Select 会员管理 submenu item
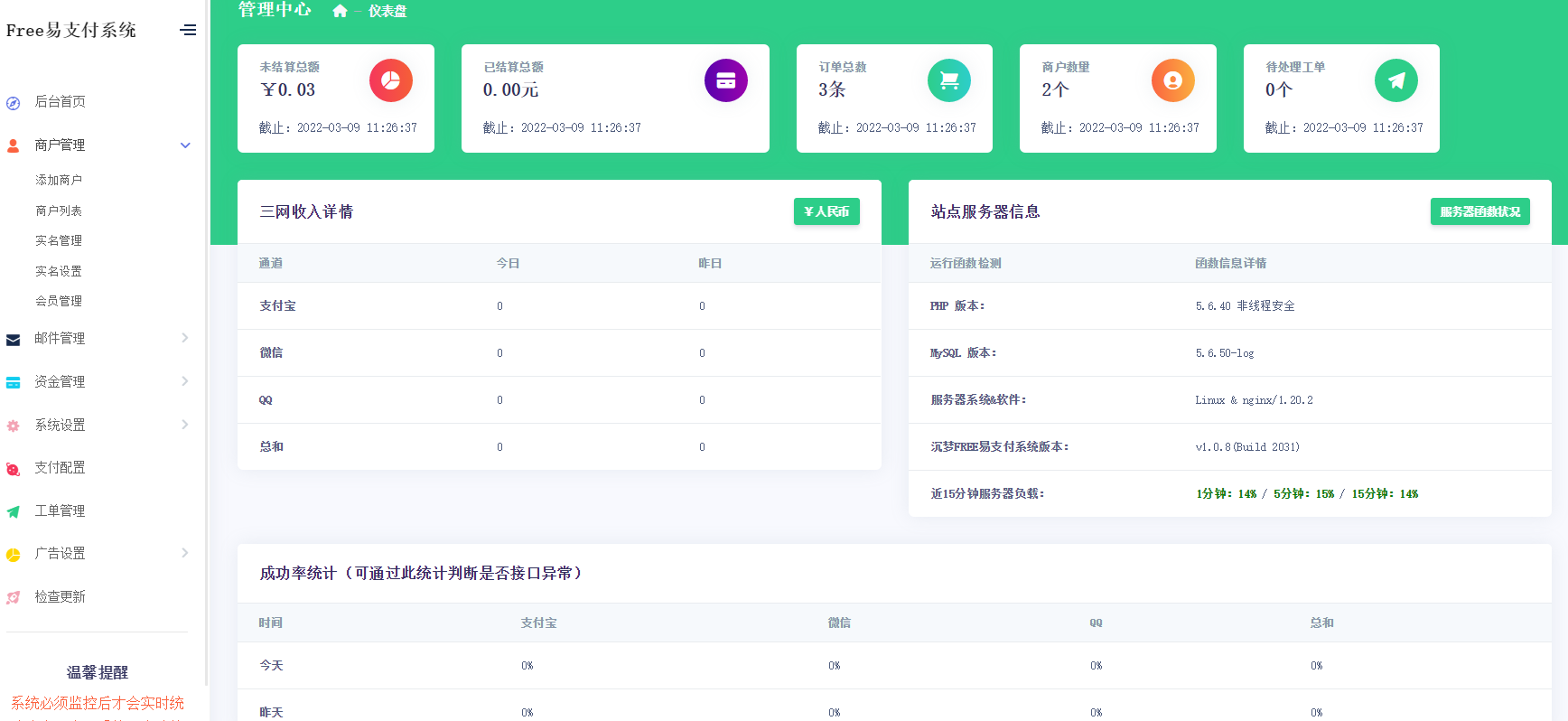Image resolution: width=1568 pixels, height=721 pixels. point(59,301)
